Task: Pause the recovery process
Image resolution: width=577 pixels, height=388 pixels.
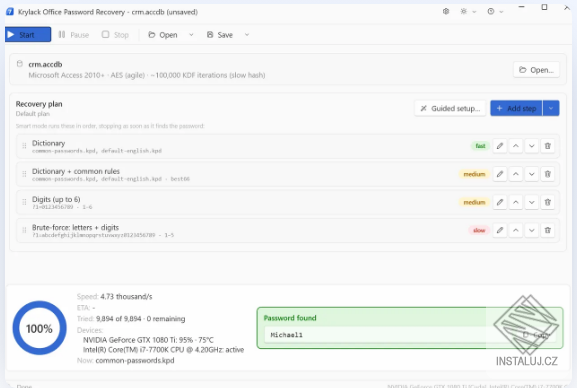Action: 74,35
